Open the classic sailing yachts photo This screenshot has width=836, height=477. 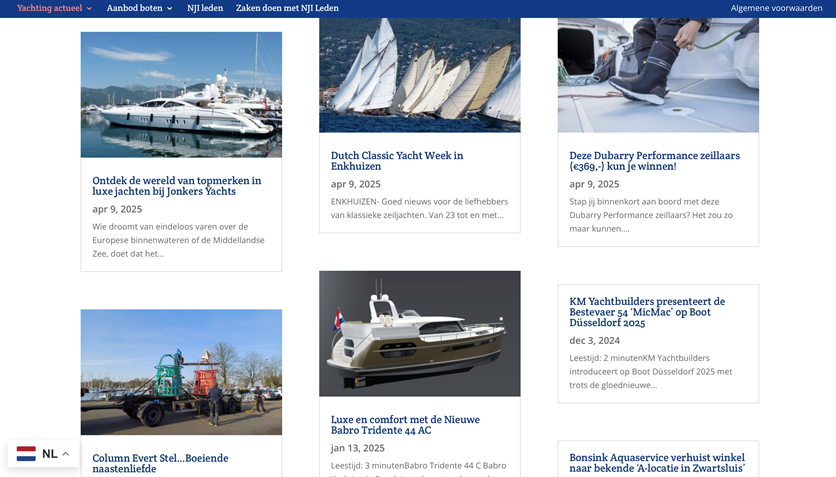tap(419, 75)
